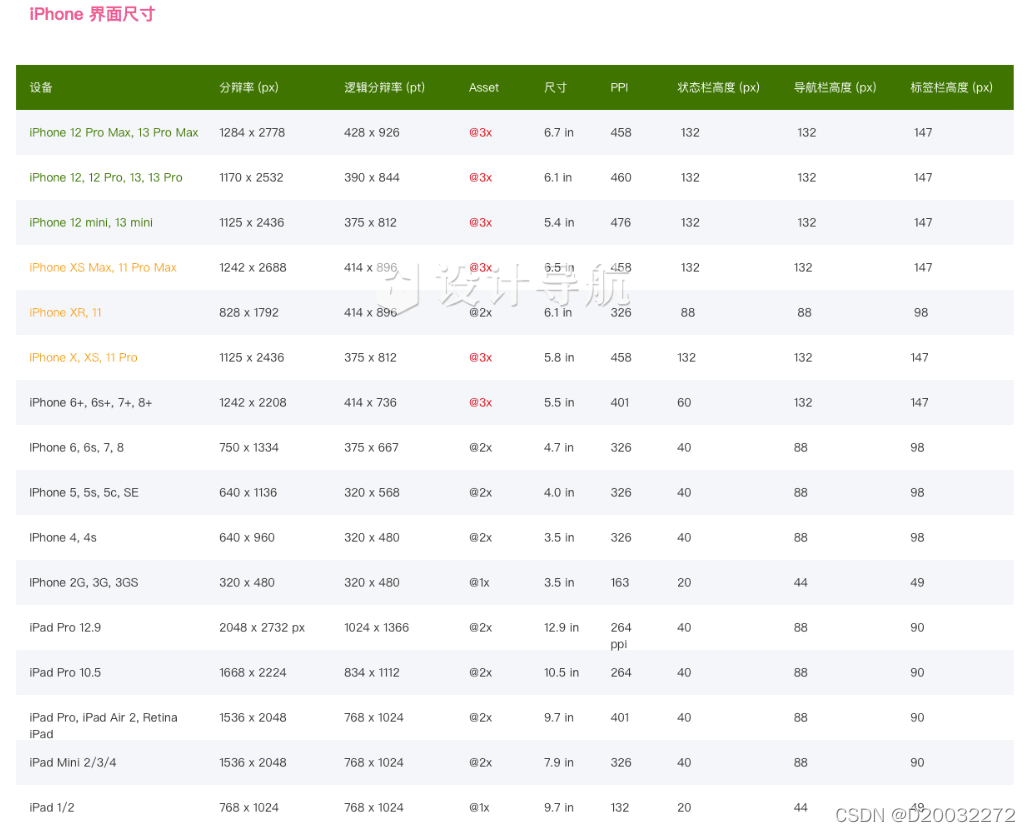Click the '5.5 in' size cell
Screen dimensions: 1030x832
tap(558, 403)
